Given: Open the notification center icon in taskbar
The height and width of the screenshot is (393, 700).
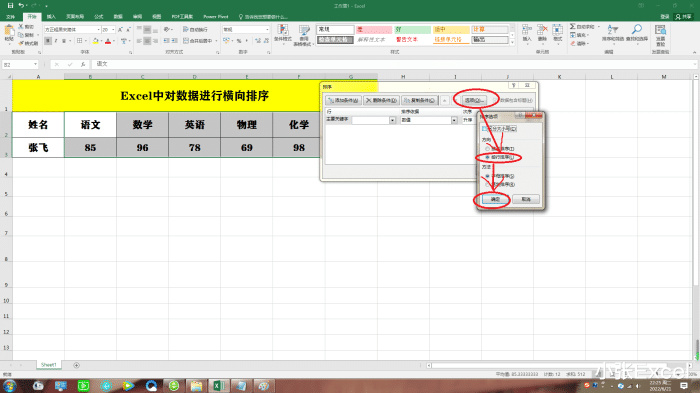Looking at the screenshot, I should pos(683,385).
